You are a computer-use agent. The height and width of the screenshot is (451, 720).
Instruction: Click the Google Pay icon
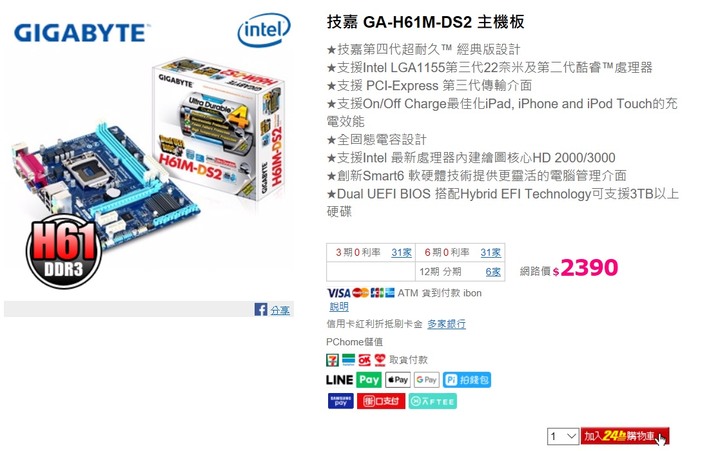coord(427,380)
